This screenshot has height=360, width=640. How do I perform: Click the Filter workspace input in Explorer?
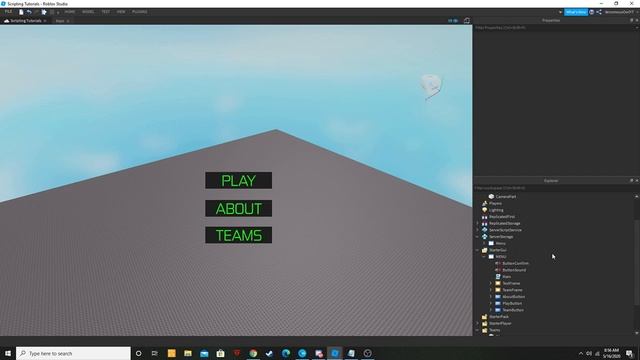[556, 188]
